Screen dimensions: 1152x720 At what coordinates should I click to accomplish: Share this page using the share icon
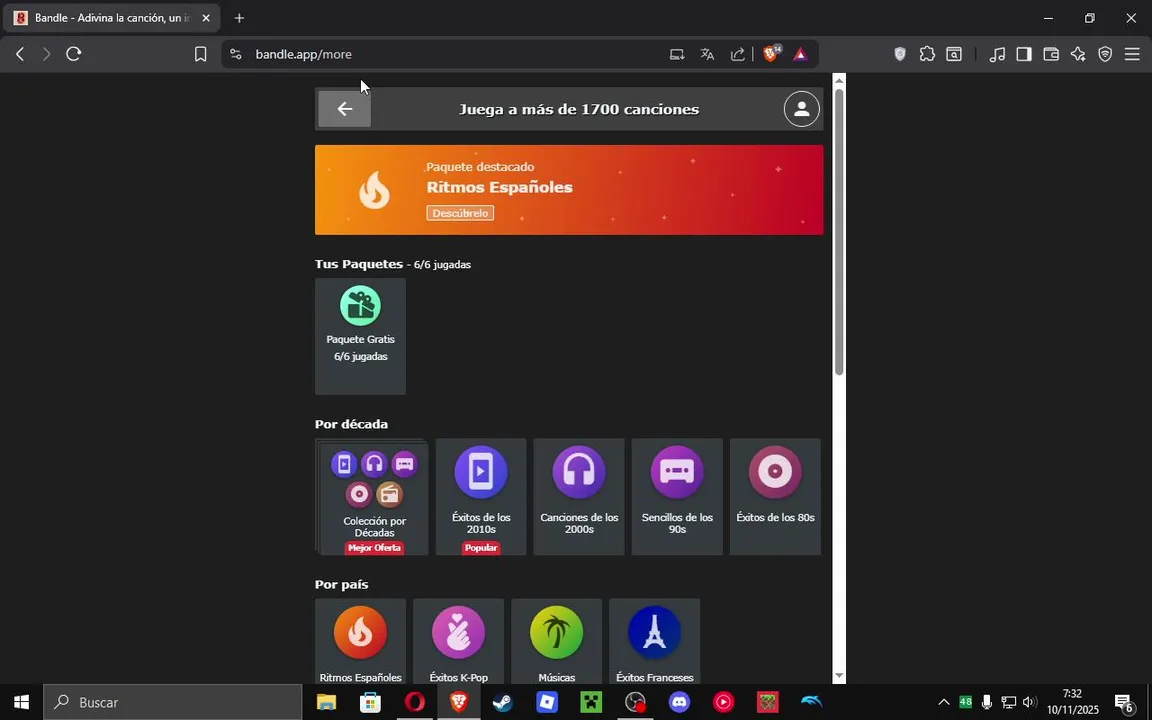tap(738, 54)
